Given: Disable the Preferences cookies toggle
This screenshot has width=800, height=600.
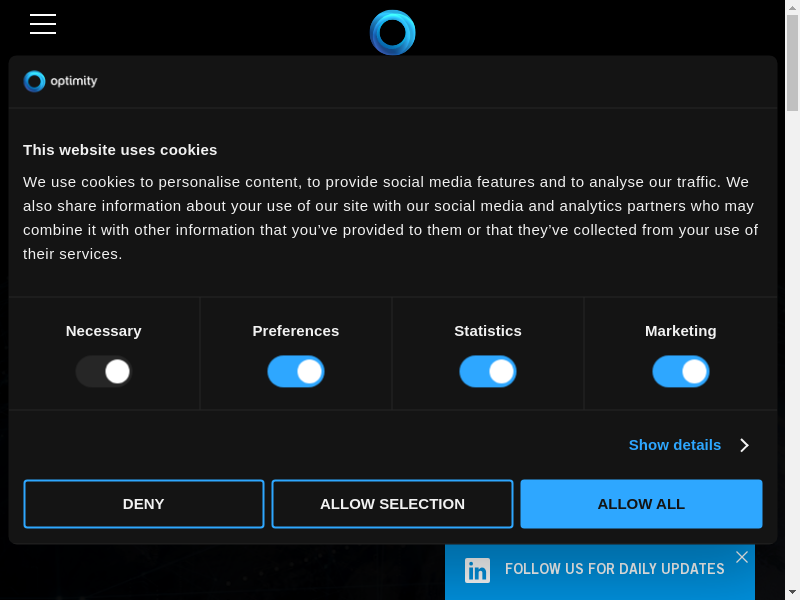Looking at the screenshot, I should [296, 372].
